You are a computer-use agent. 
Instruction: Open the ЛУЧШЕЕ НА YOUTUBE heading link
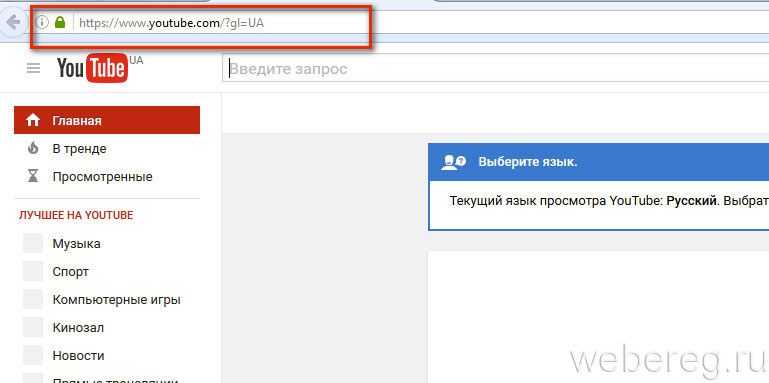[76, 215]
